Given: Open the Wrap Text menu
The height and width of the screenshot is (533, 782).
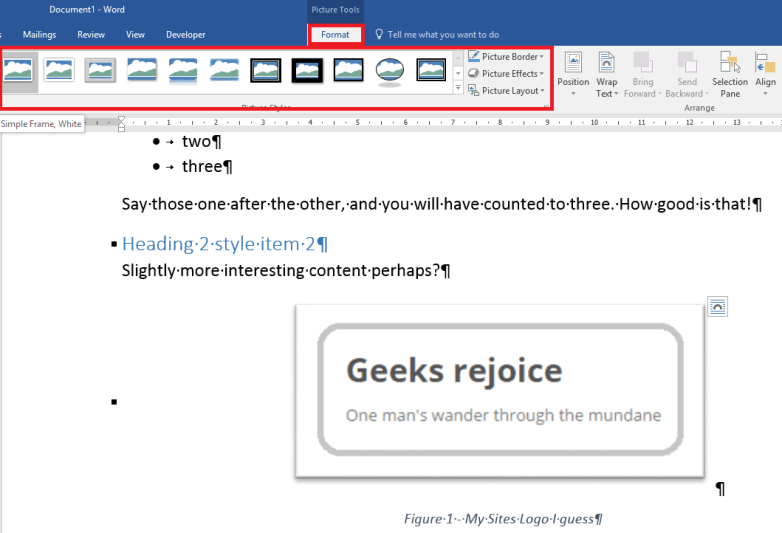Looking at the screenshot, I should 606,74.
